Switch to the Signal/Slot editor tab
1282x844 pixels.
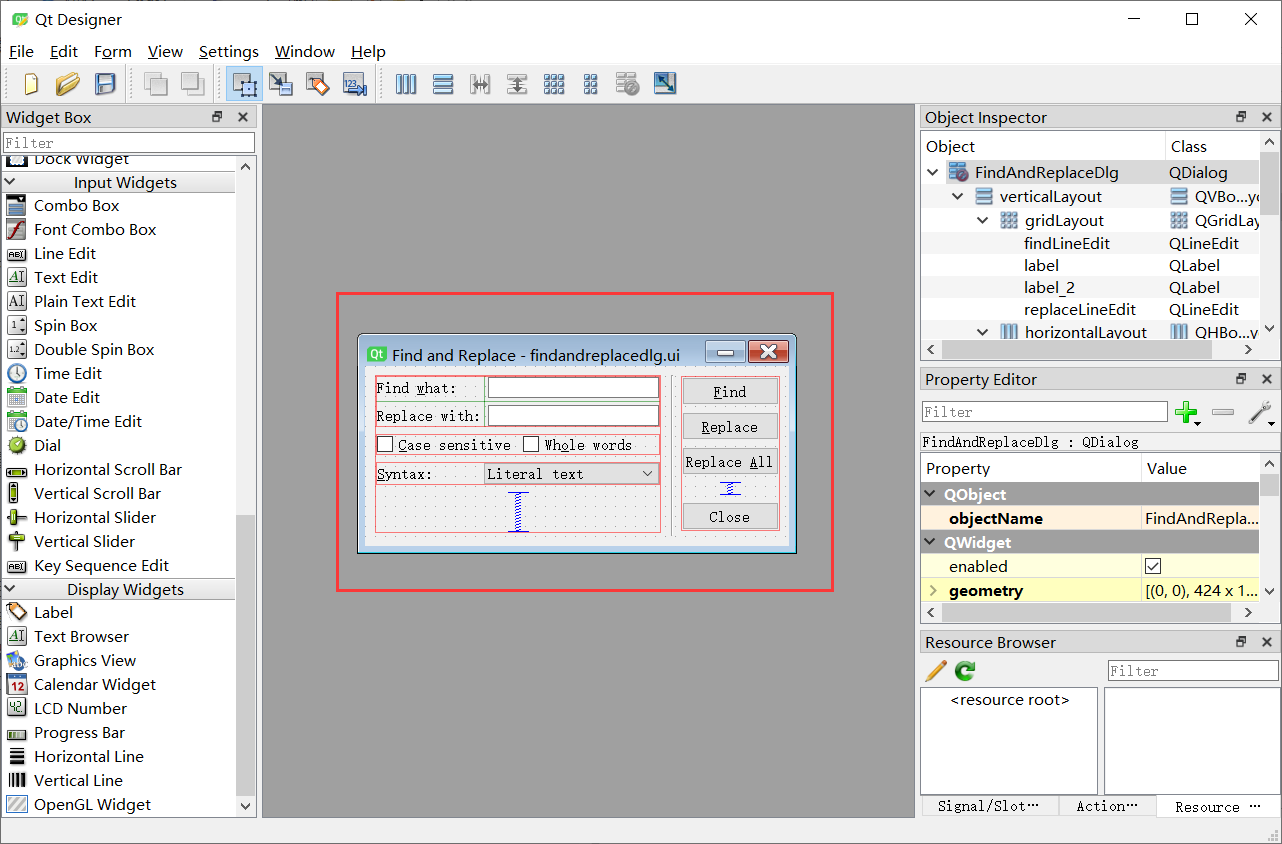[989, 806]
